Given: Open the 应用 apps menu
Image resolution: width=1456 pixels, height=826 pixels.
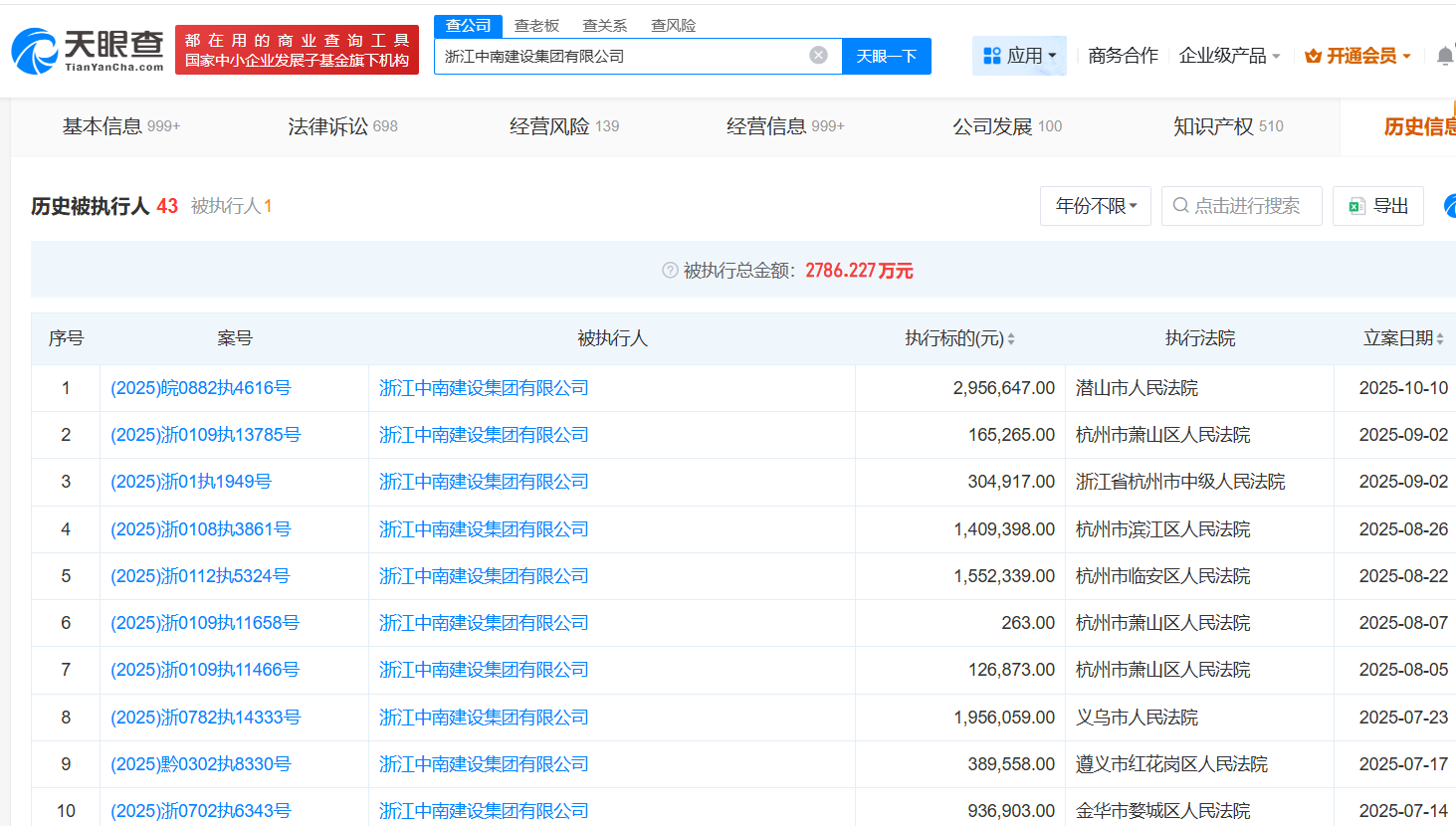Looking at the screenshot, I should [1019, 56].
